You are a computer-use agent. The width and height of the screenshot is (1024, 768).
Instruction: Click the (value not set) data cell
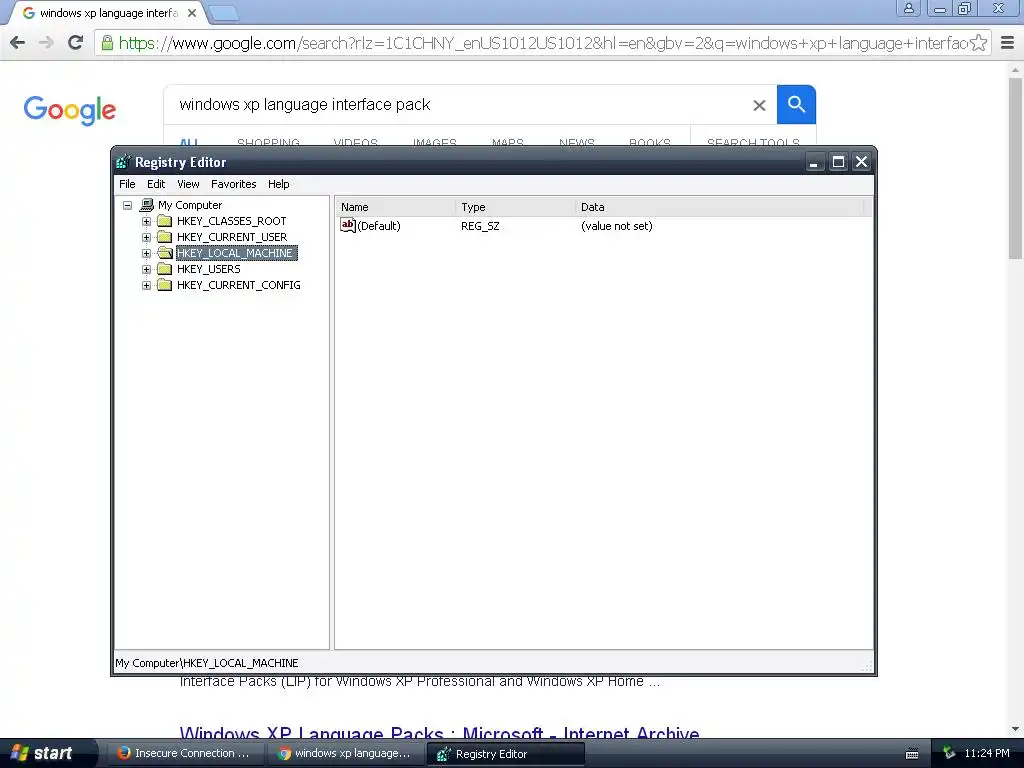(x=616, y=226)
